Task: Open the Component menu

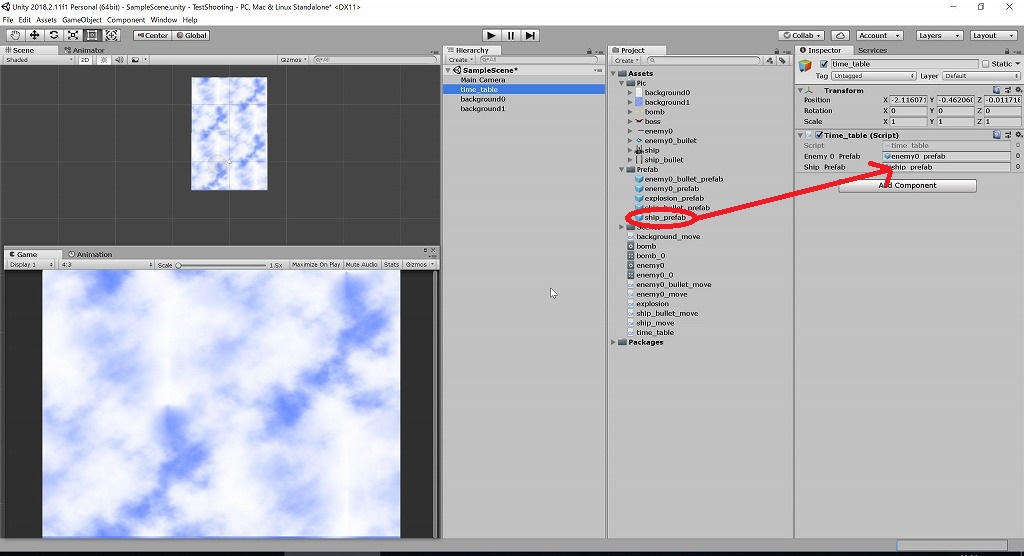Action: point(126,20)
